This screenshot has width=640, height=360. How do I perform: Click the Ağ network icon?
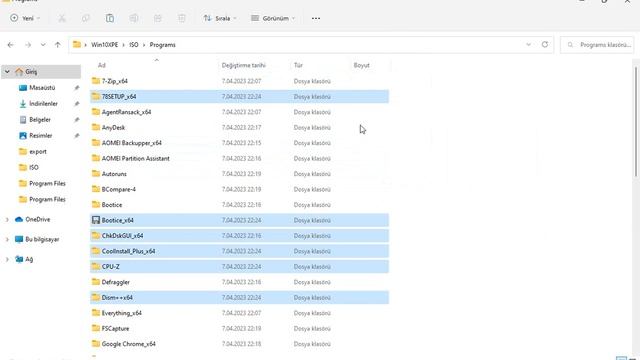pyautogui.click(x=19, y=259)
